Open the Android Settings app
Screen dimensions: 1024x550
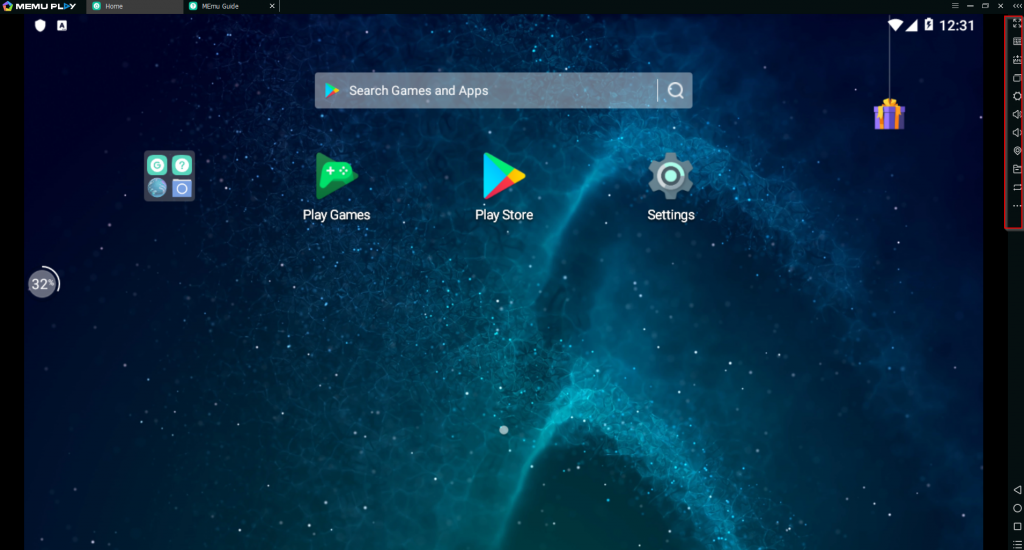(671, 187)
